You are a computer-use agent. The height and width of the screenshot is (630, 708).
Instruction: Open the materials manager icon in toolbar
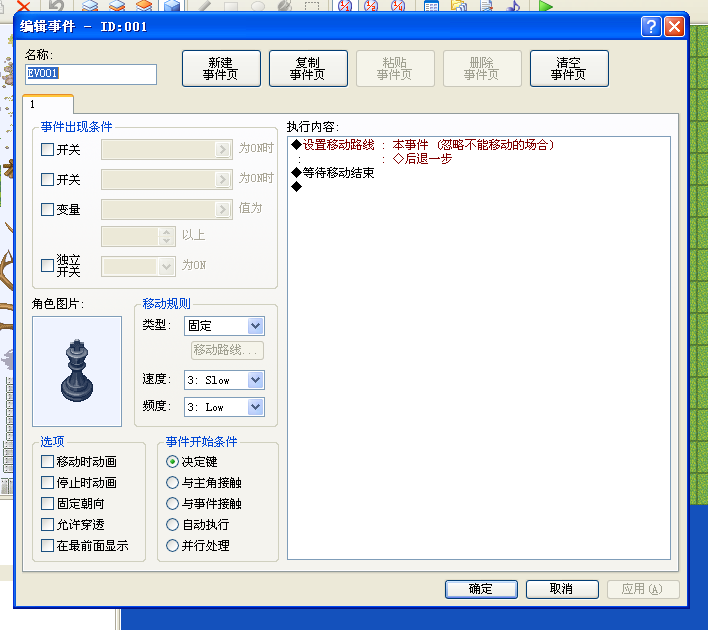[x=459, y=6]
